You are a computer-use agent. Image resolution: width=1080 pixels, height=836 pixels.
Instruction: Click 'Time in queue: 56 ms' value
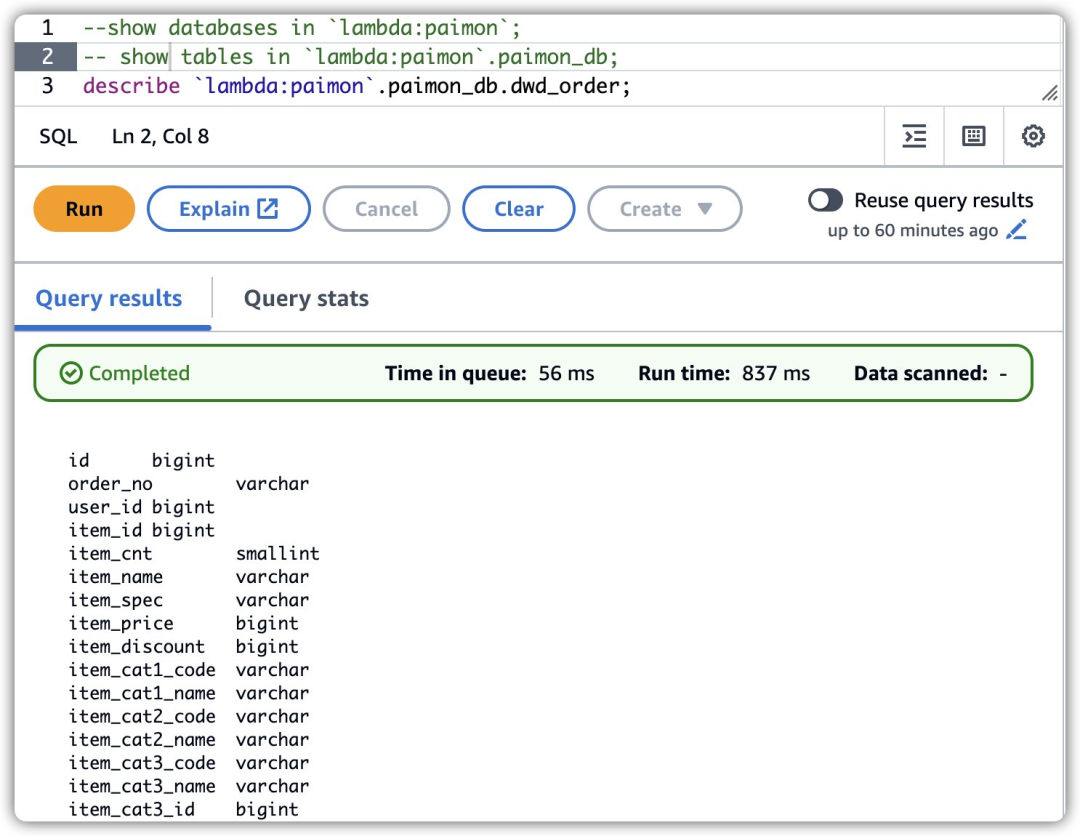pos(489,373)
